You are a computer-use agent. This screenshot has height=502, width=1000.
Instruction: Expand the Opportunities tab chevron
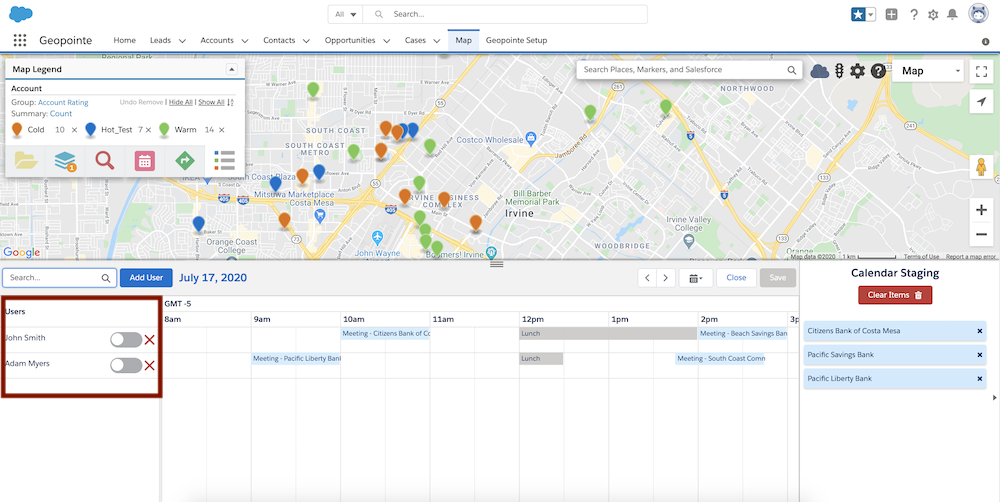pos(386,41)
